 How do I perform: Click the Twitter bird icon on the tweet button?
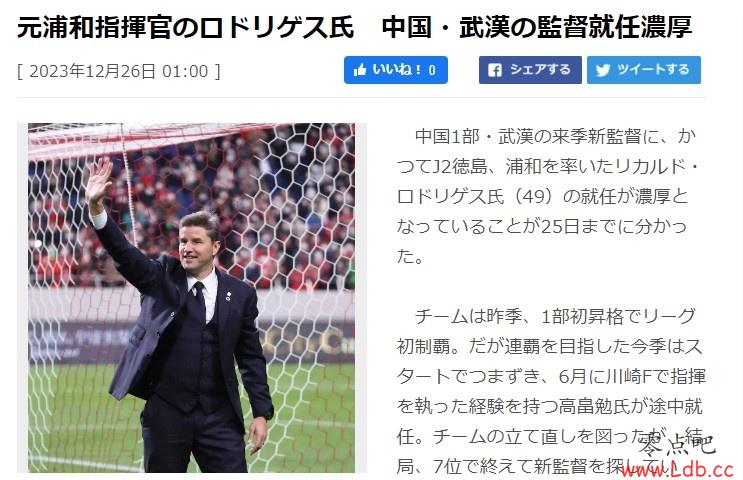tap(603, 70)
